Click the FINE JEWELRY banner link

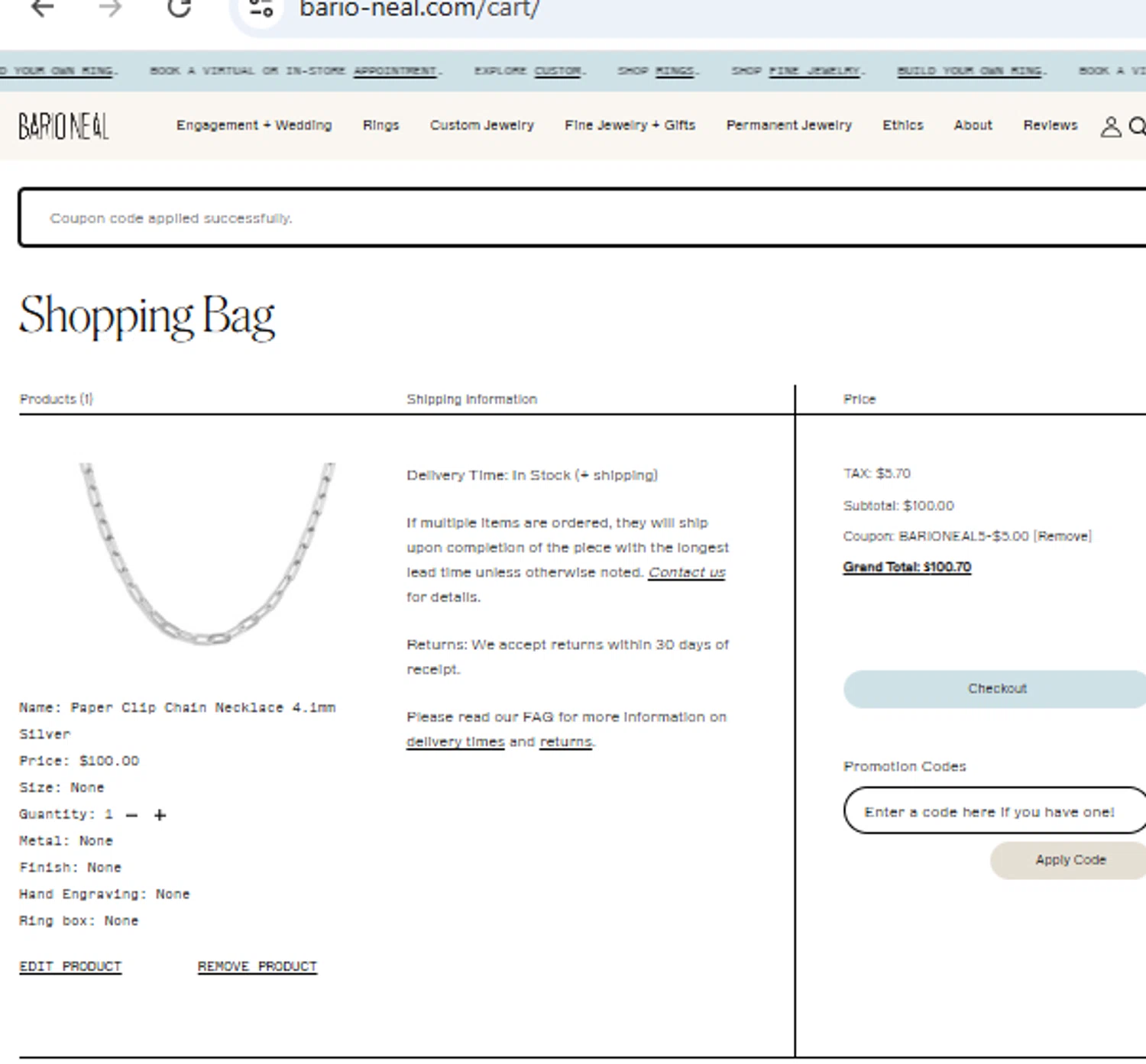pyautogui.click(x=814, y=71)
